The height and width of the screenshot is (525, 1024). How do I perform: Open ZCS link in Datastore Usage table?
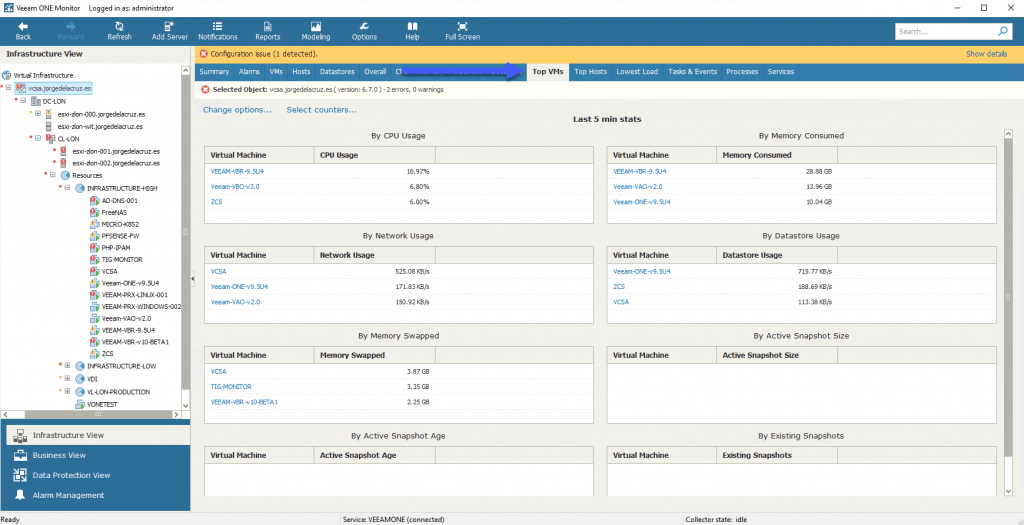(x=618, y=287)
